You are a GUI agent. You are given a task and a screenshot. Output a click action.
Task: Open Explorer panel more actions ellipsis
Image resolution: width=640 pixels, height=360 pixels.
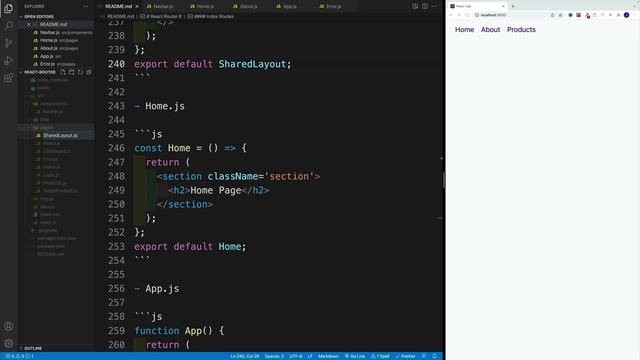pyautogui.click(x=85, y=7)
